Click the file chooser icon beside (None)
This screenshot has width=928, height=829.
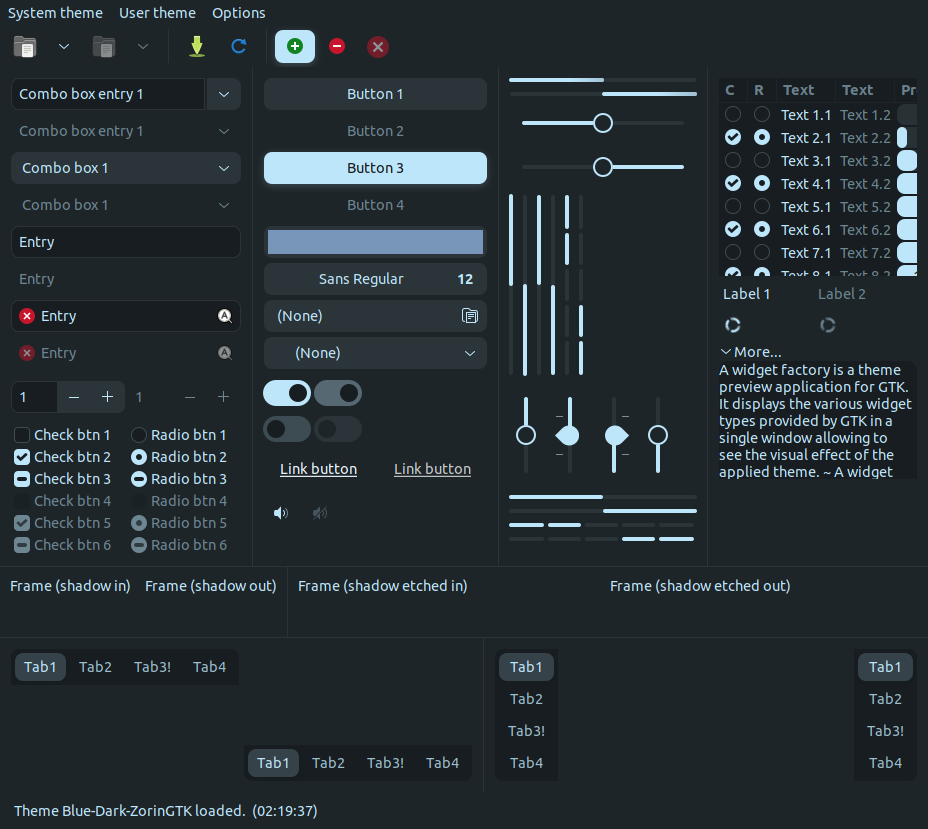(x=469, y=316)
